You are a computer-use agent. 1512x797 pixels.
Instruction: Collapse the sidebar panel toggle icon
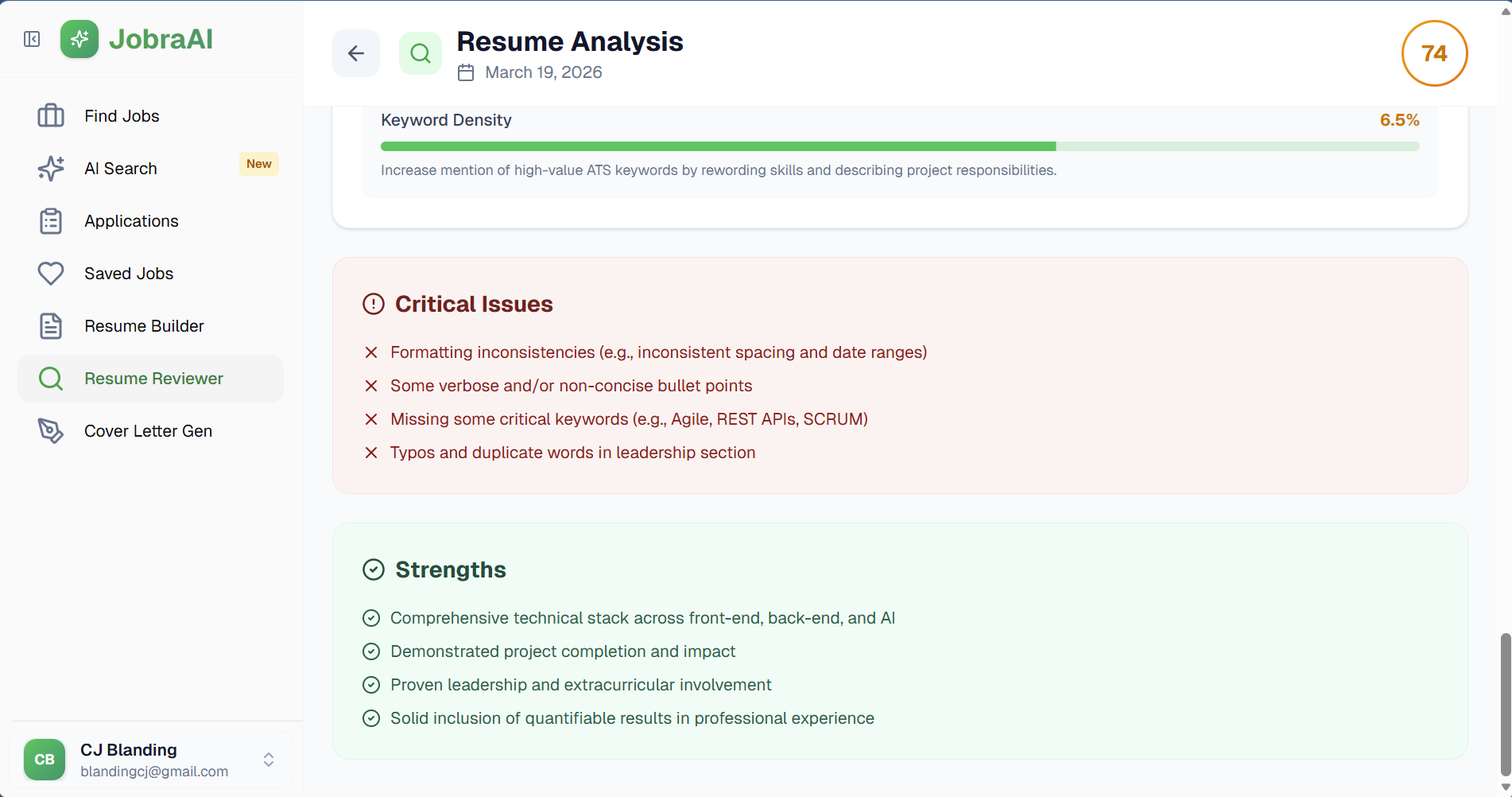(32, 39)
